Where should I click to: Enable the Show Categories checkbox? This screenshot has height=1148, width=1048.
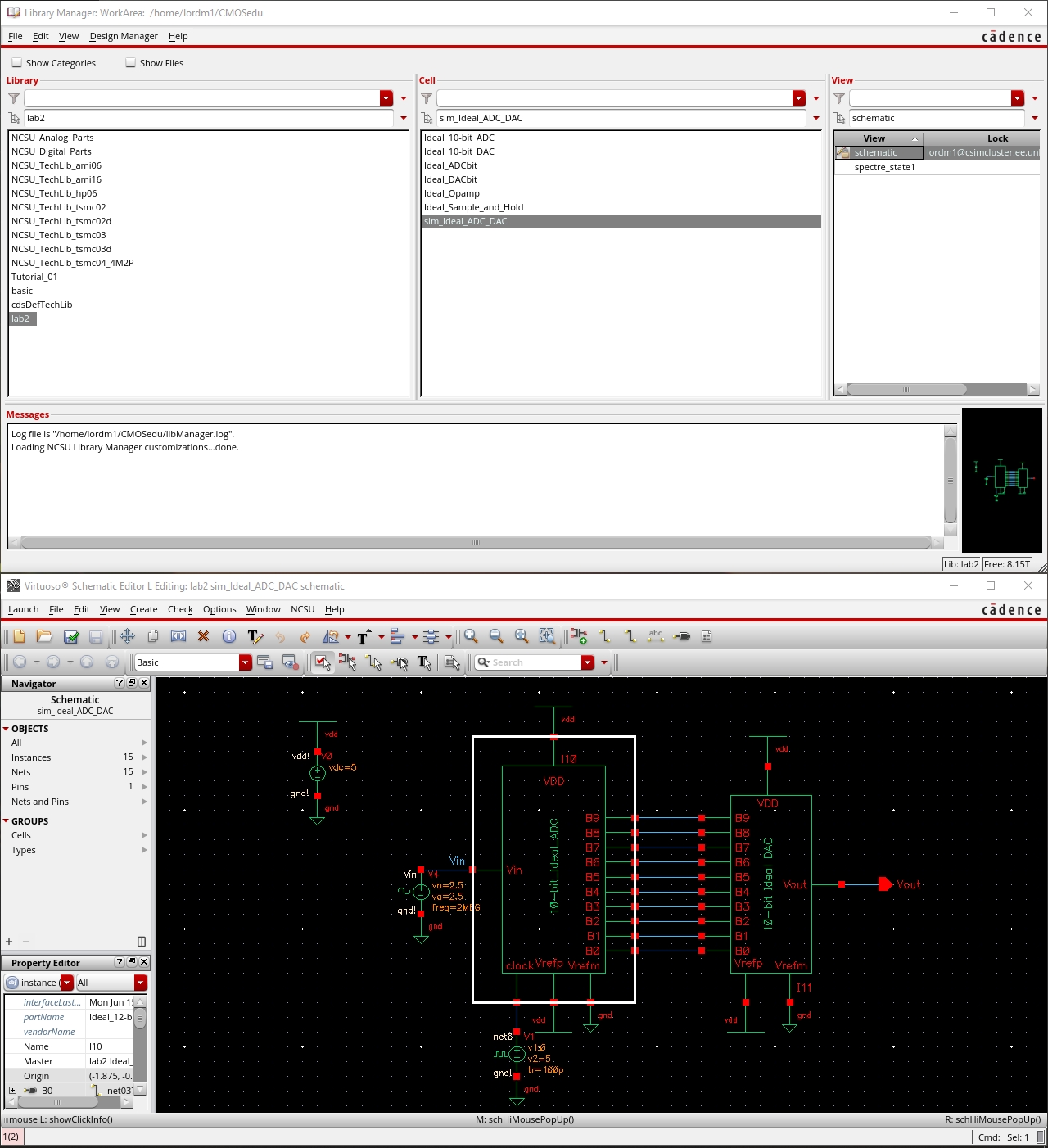point(17,63)
